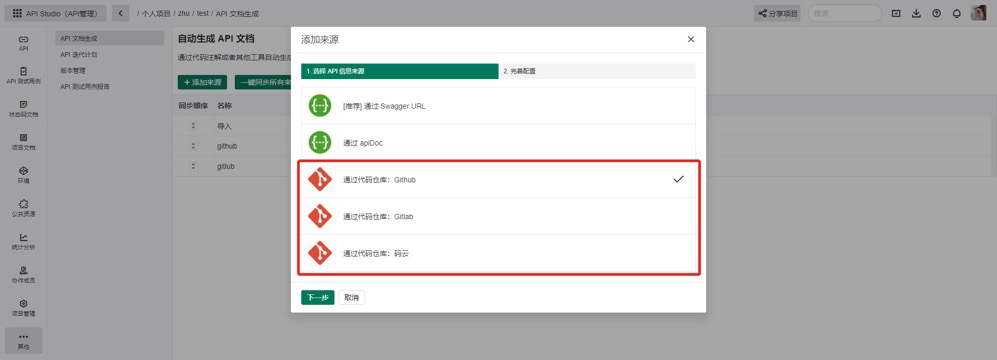Screen dimensions: 997x360
Task: Open the API section in sidebar
Action: [x=24, y=43]
